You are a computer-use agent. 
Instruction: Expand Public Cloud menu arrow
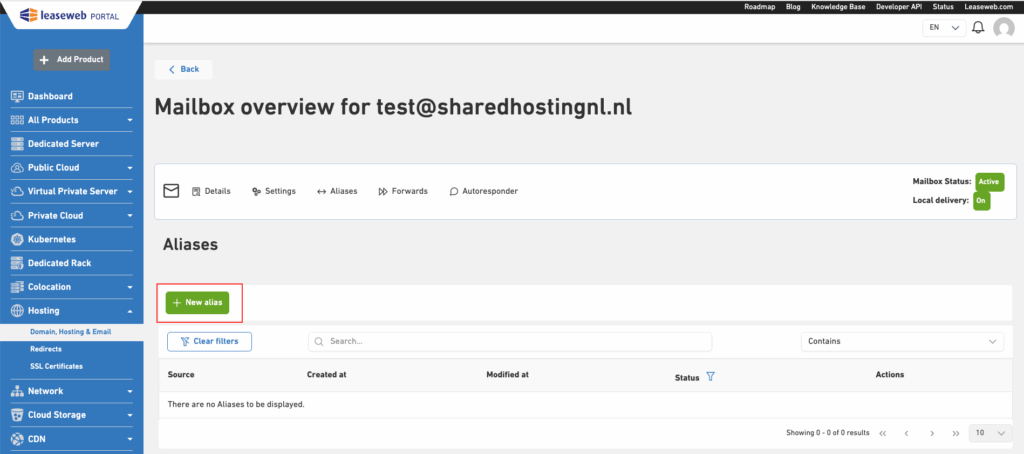pos(130,169)
